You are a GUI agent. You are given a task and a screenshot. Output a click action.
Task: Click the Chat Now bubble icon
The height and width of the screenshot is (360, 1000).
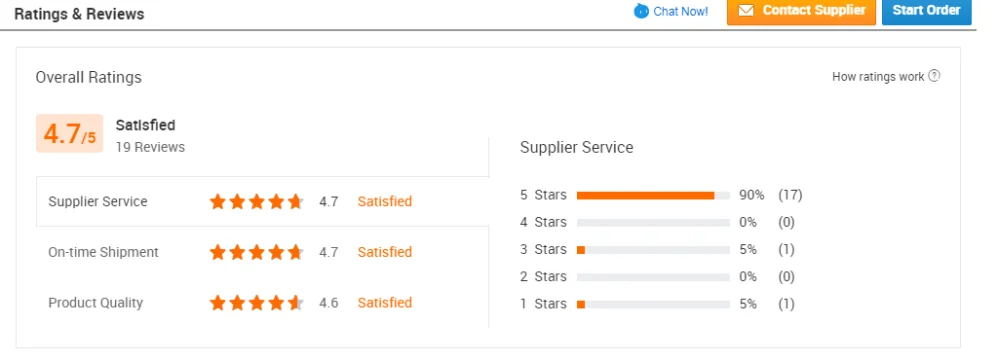pos(641,11)
